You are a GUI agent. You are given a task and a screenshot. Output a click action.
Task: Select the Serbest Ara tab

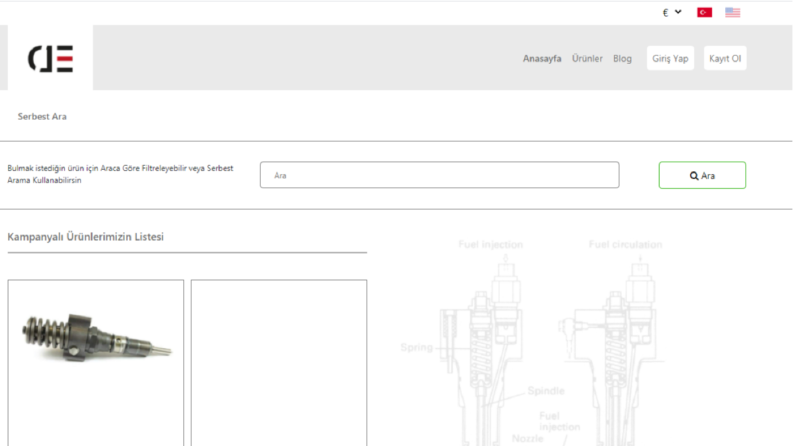[42, 116]
